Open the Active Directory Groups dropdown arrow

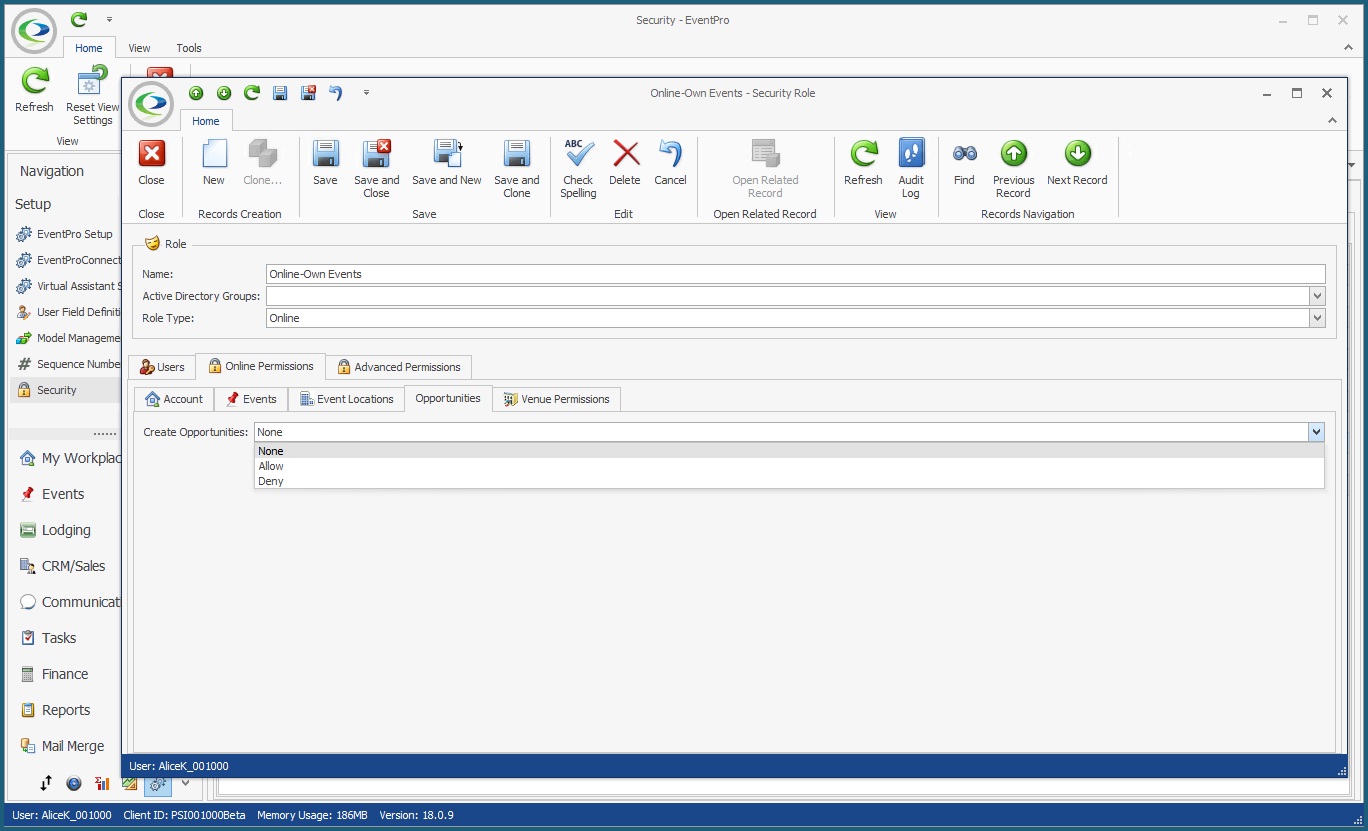1317,296
